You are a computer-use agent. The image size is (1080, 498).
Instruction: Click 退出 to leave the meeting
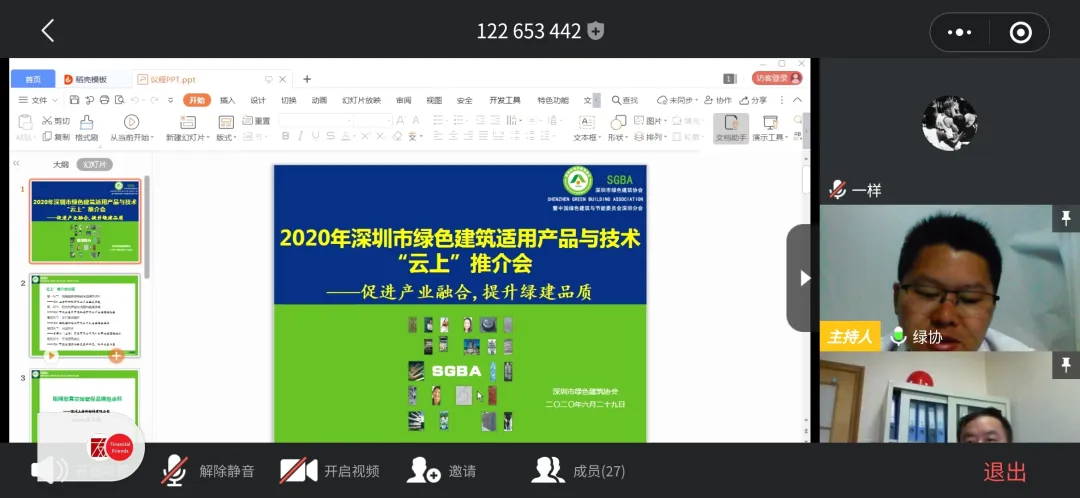[1004, 472]
